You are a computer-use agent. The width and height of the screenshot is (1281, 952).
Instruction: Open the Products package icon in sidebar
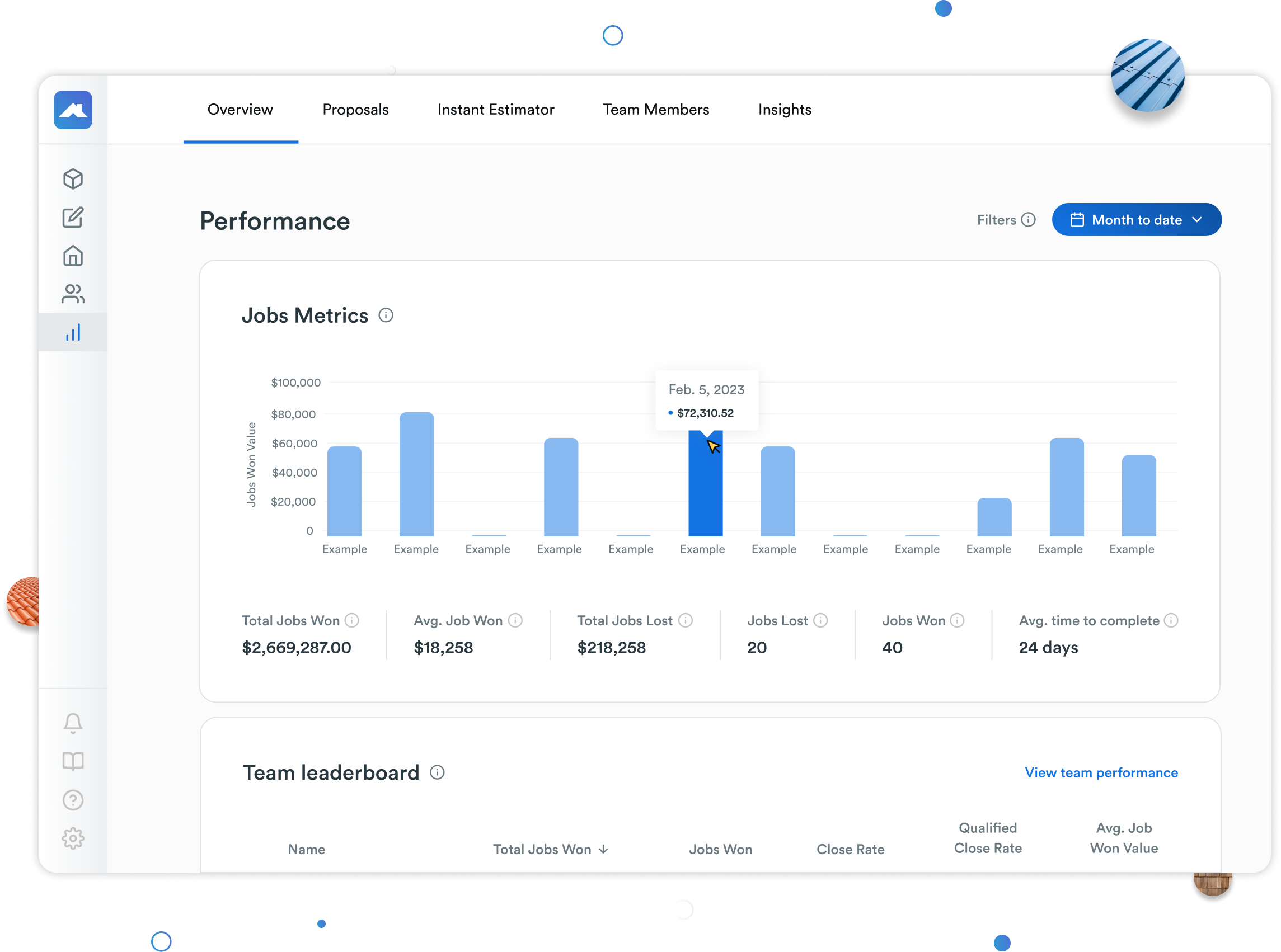coord(73,178)
